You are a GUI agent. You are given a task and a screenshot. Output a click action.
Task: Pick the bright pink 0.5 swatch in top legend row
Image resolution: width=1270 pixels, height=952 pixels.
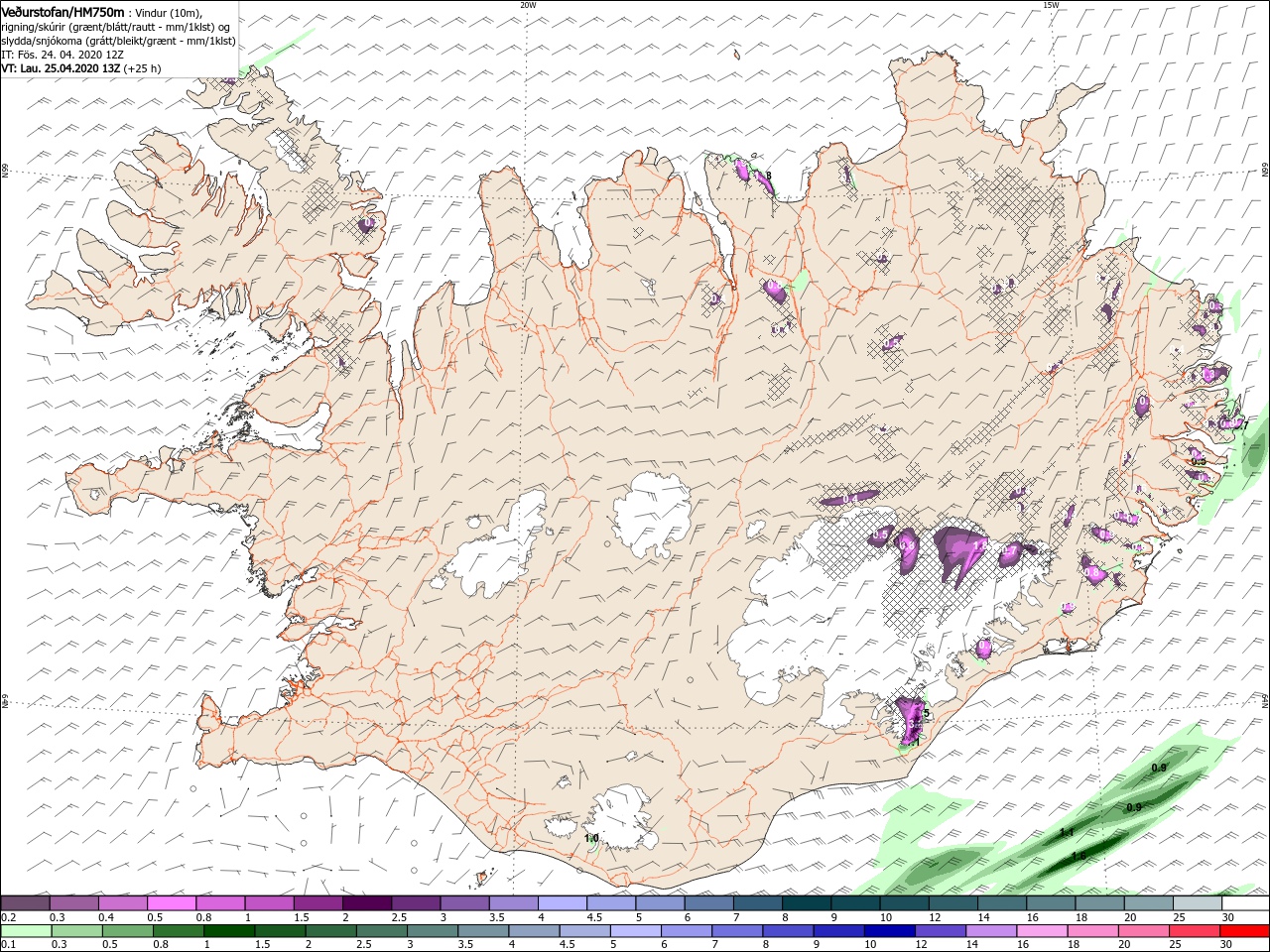172,903
